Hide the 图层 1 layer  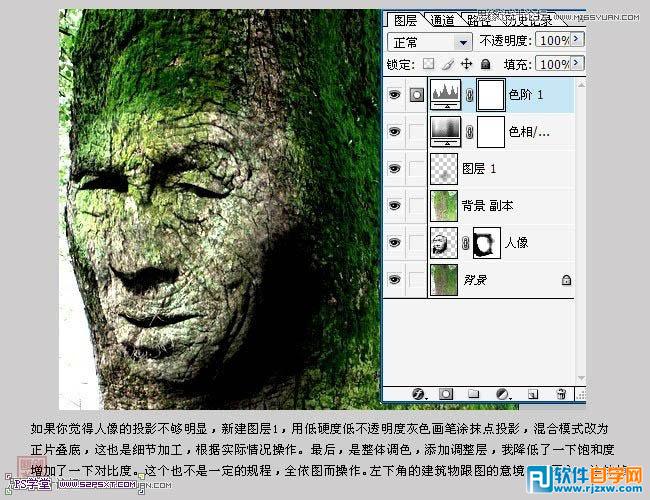(394, 169)
